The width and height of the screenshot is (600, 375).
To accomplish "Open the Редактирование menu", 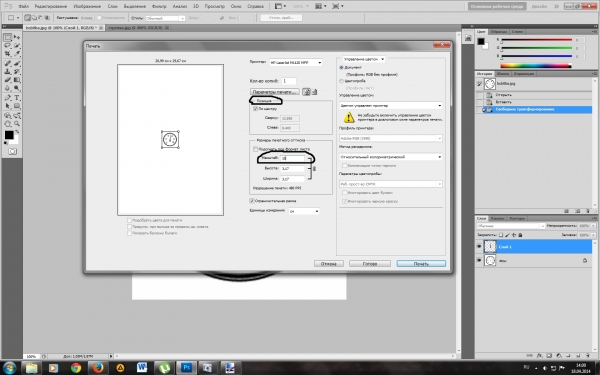I will (50, 6).
